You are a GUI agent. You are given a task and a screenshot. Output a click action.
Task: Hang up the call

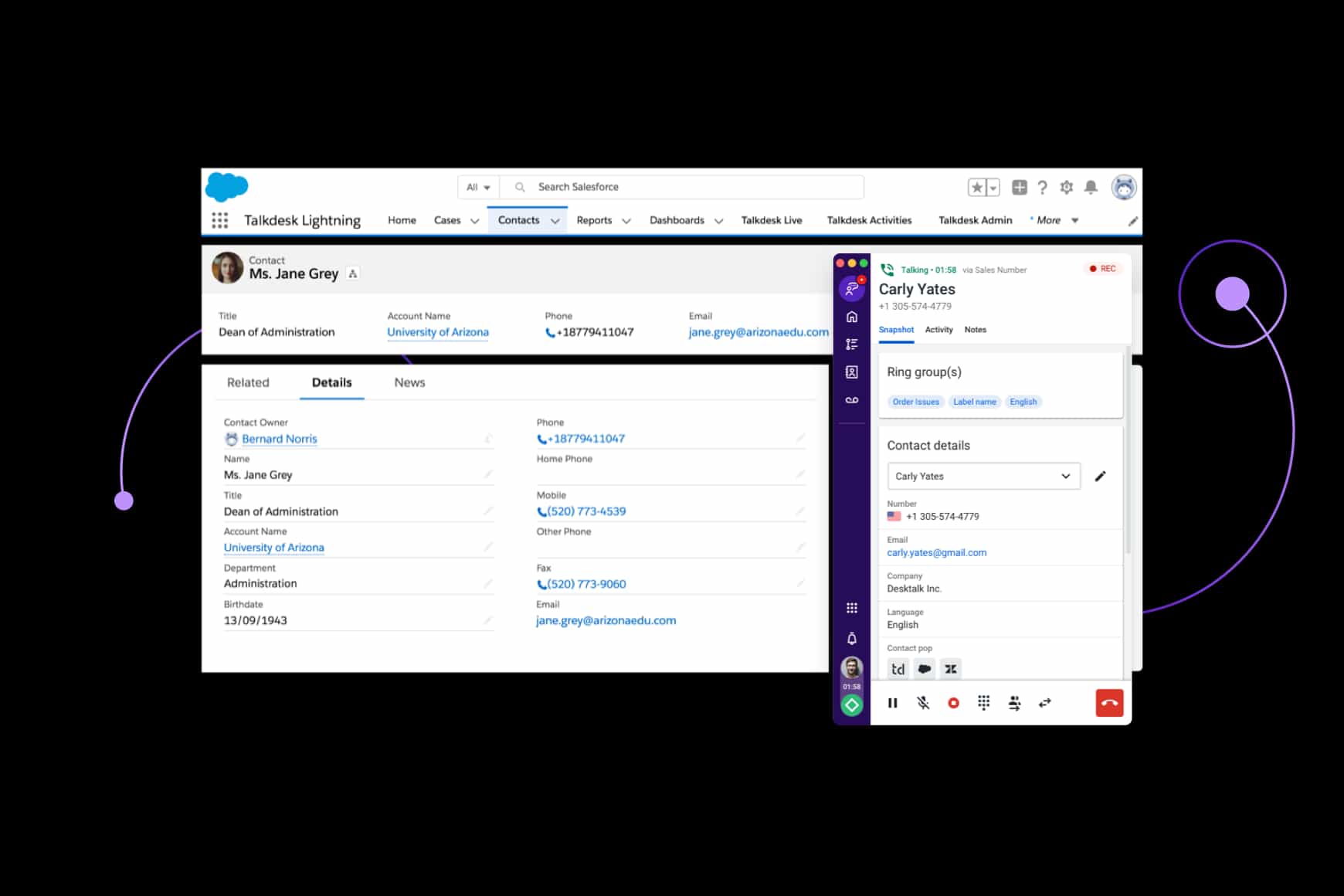1109,703
